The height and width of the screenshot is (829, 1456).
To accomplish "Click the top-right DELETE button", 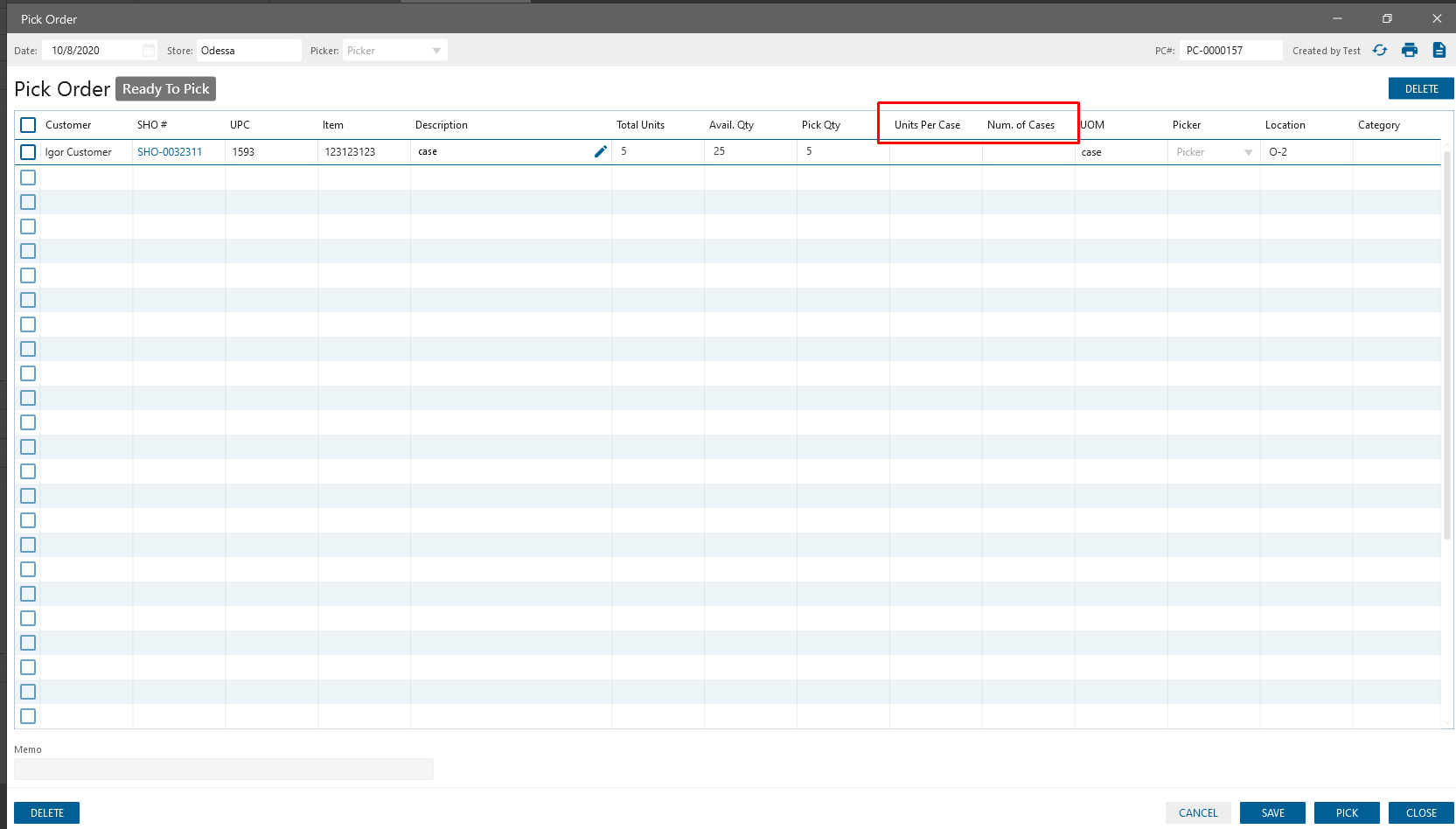I will point(1421,89).
